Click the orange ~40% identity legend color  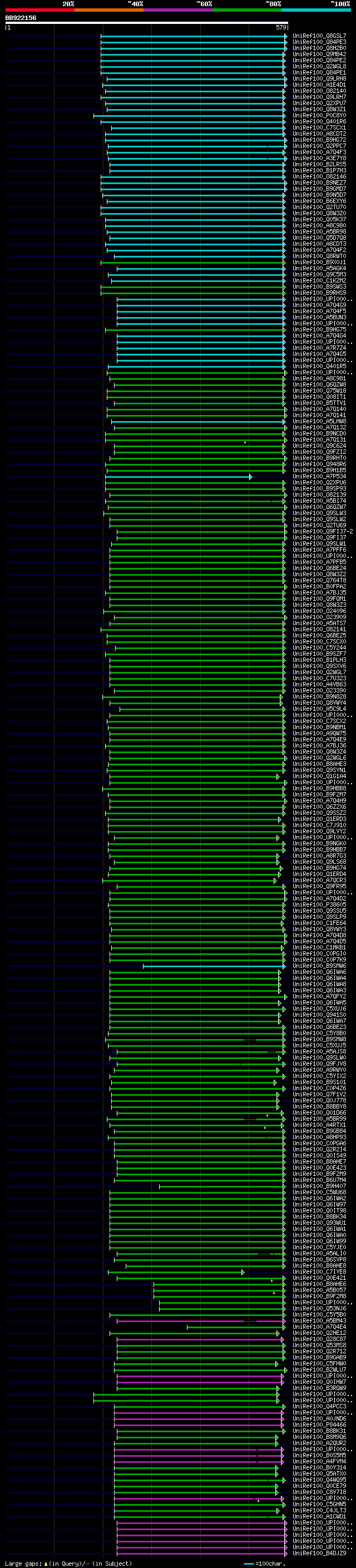pos(109,11)
